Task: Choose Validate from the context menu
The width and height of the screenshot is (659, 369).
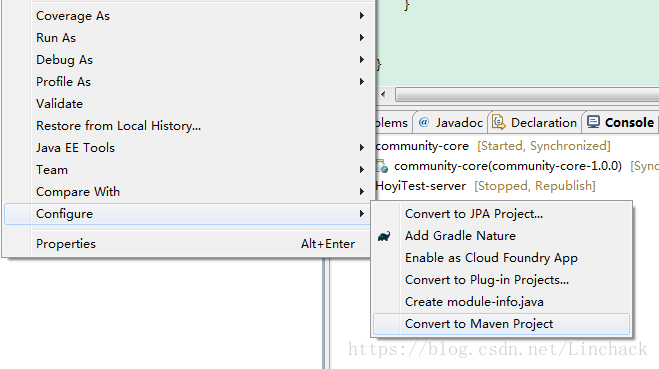Action: pos(187,104)
